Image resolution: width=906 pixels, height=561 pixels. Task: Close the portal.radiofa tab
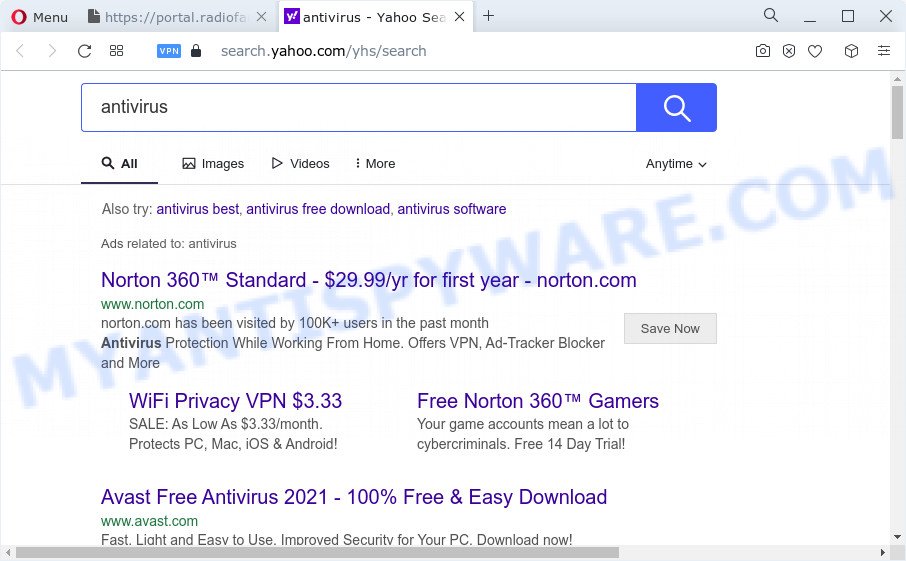tap(261, 17)
